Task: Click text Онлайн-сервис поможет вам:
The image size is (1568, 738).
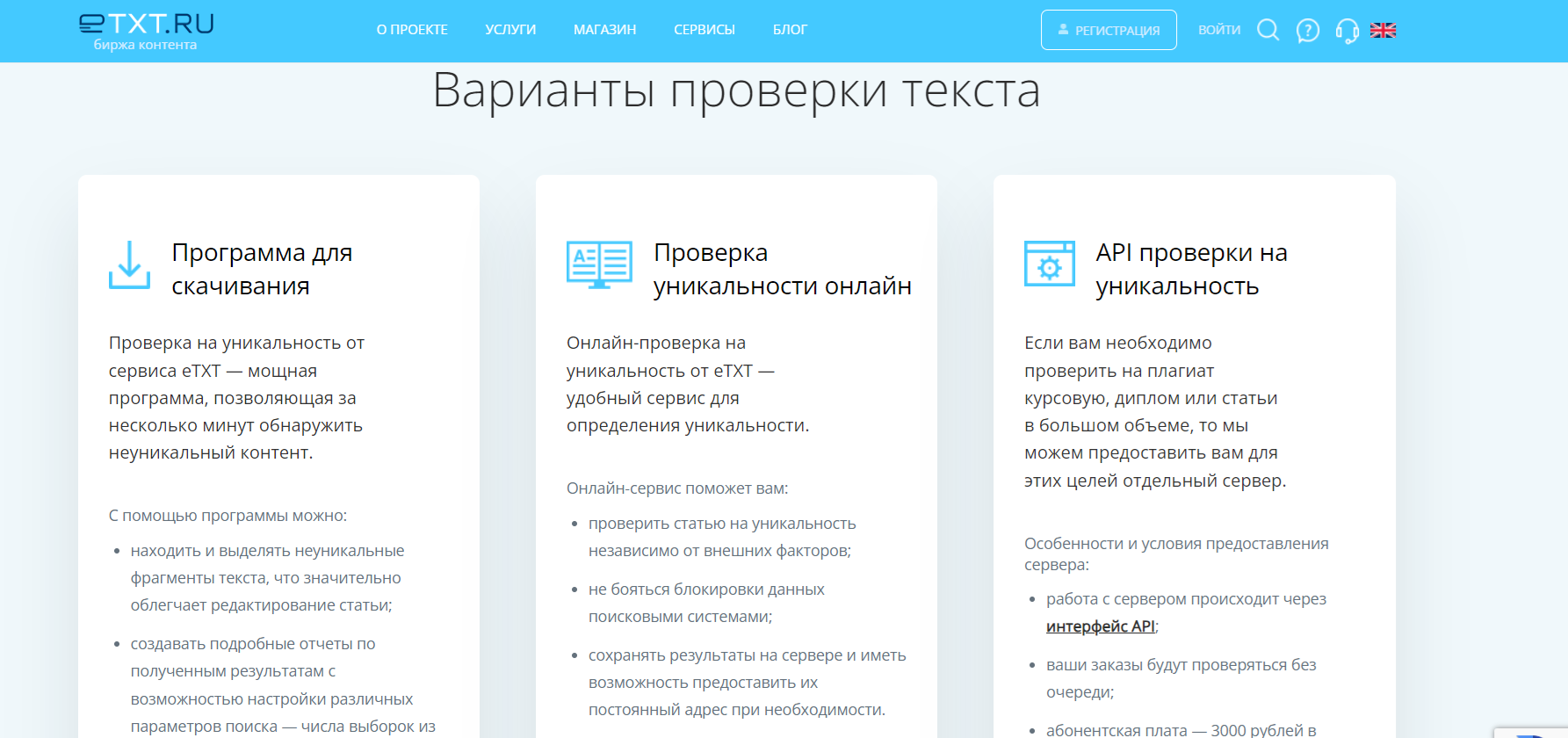Action: [x=677, y=488]
